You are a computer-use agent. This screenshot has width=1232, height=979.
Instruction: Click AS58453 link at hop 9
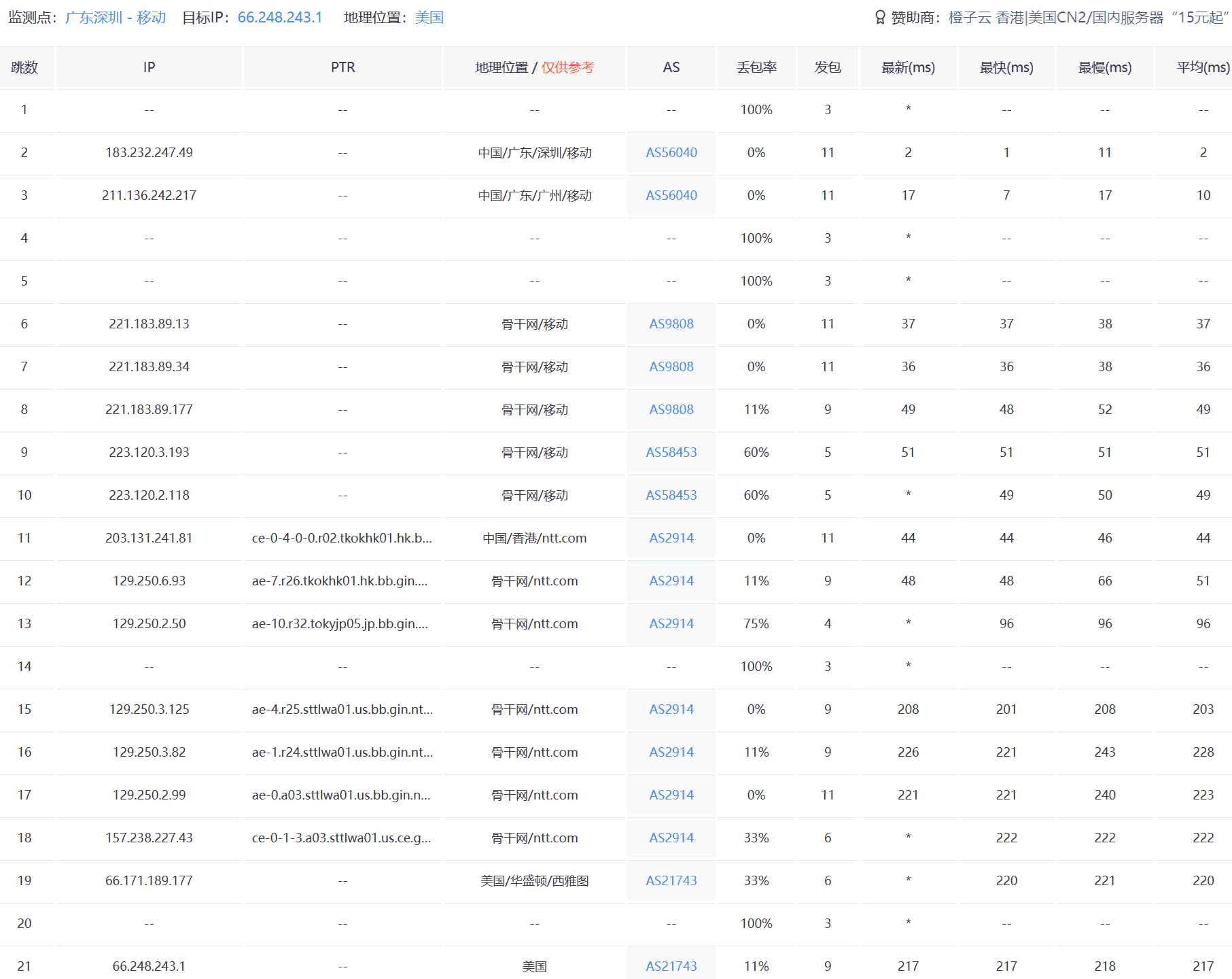(x=671, y=452)
